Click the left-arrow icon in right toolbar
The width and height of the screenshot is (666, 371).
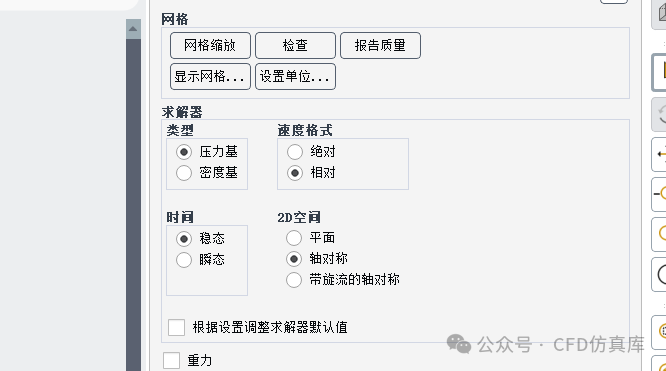[x=660, y=154]
